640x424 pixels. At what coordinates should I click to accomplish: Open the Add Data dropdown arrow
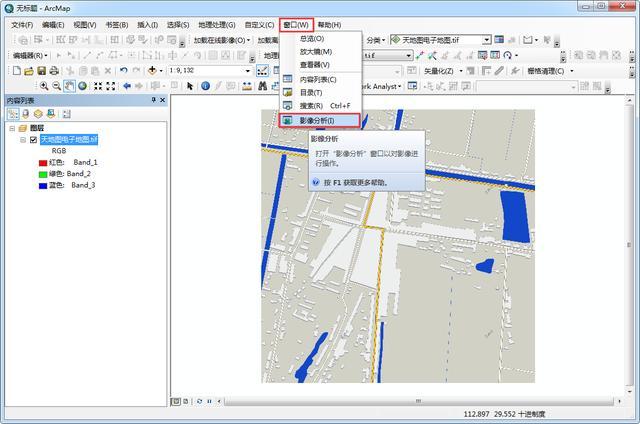tap(161, 71)
